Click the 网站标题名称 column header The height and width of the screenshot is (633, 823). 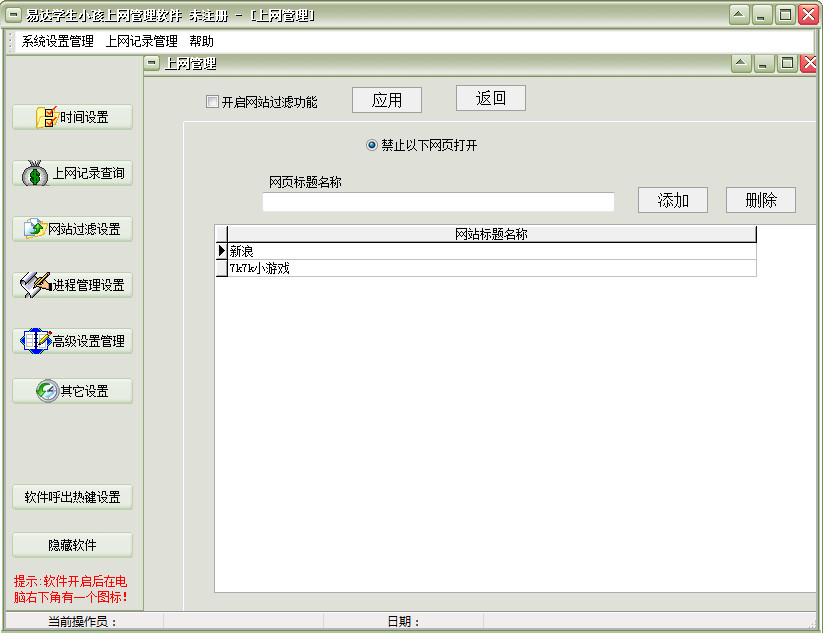coord(492,234)
